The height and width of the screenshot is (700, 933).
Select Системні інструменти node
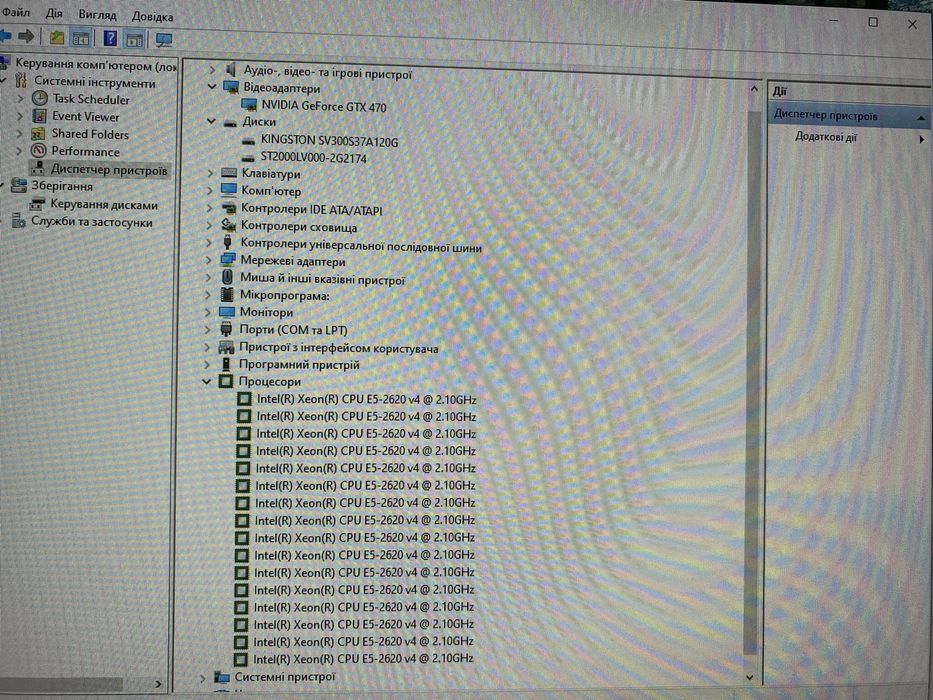click(x=94, y=82)
